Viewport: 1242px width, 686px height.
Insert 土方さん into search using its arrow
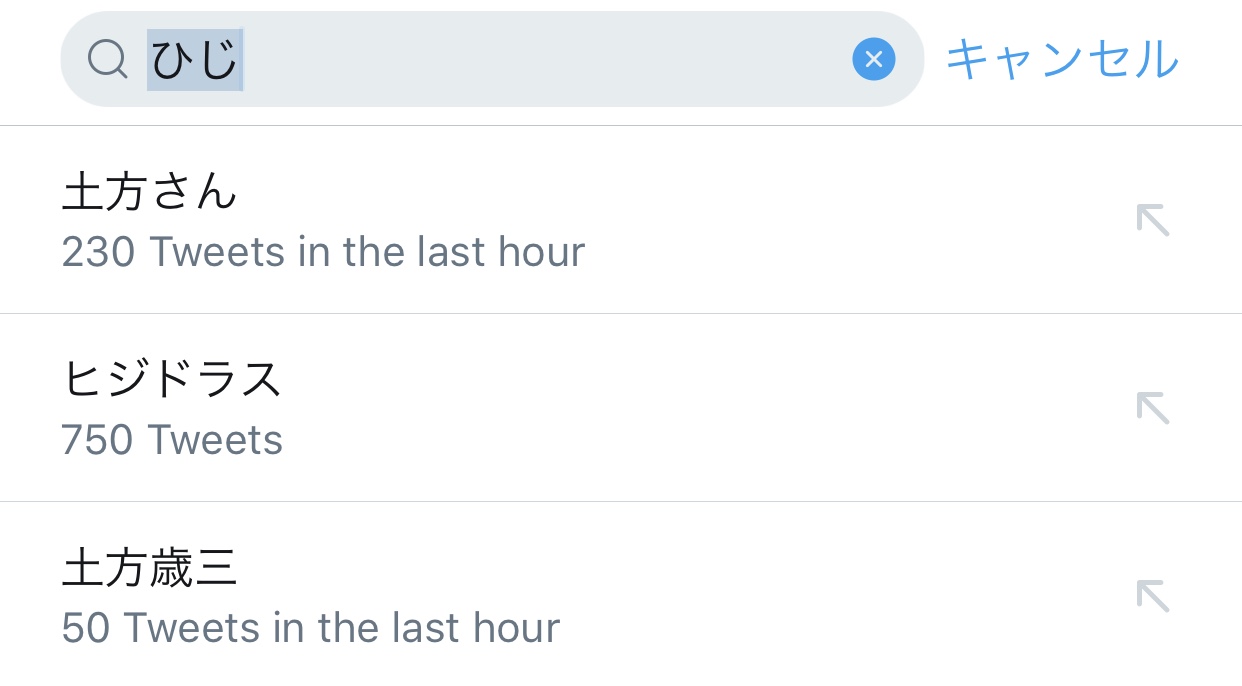coord(1153,220)
